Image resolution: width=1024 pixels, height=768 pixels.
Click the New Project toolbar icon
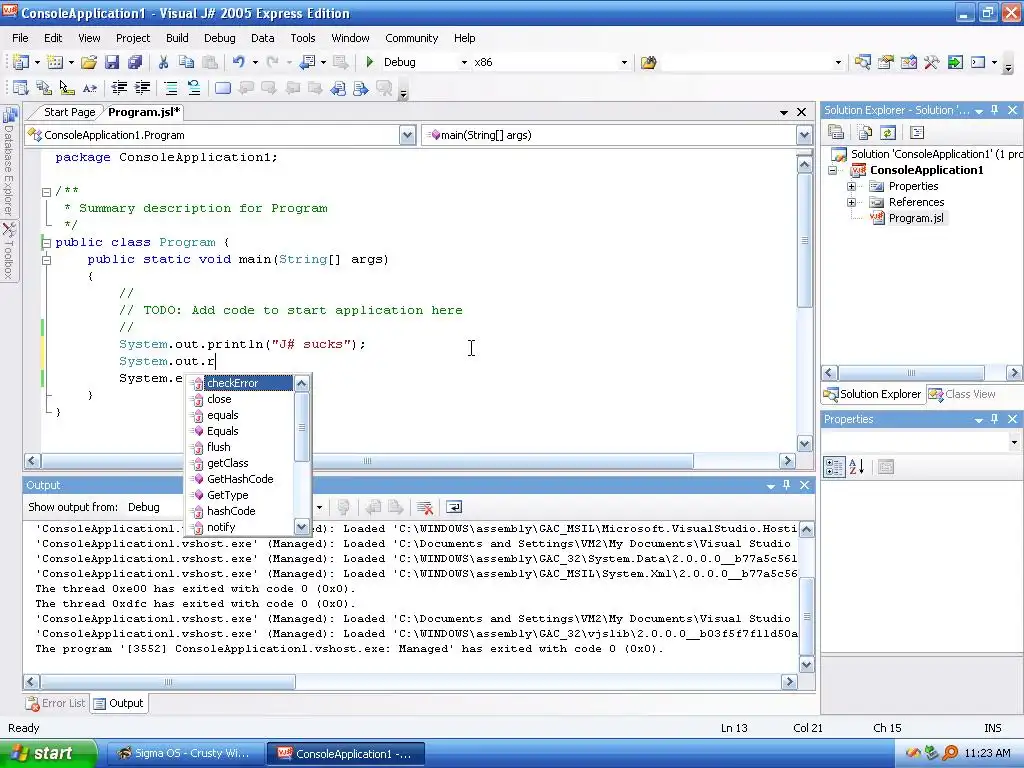pyautogui.click(x=21, y=63)
